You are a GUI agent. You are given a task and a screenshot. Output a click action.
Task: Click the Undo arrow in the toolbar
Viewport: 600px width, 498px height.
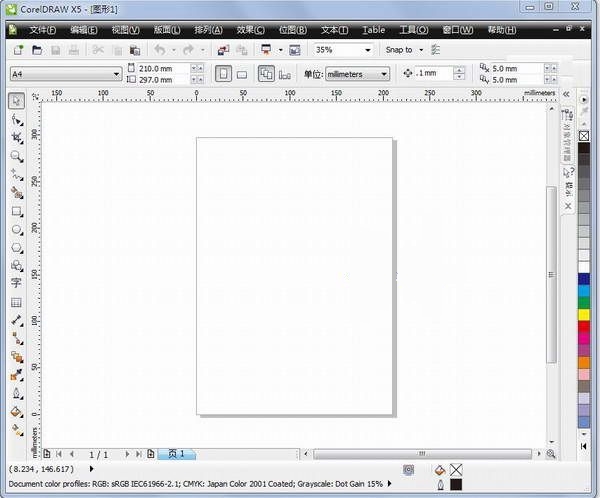click(159, 49)
